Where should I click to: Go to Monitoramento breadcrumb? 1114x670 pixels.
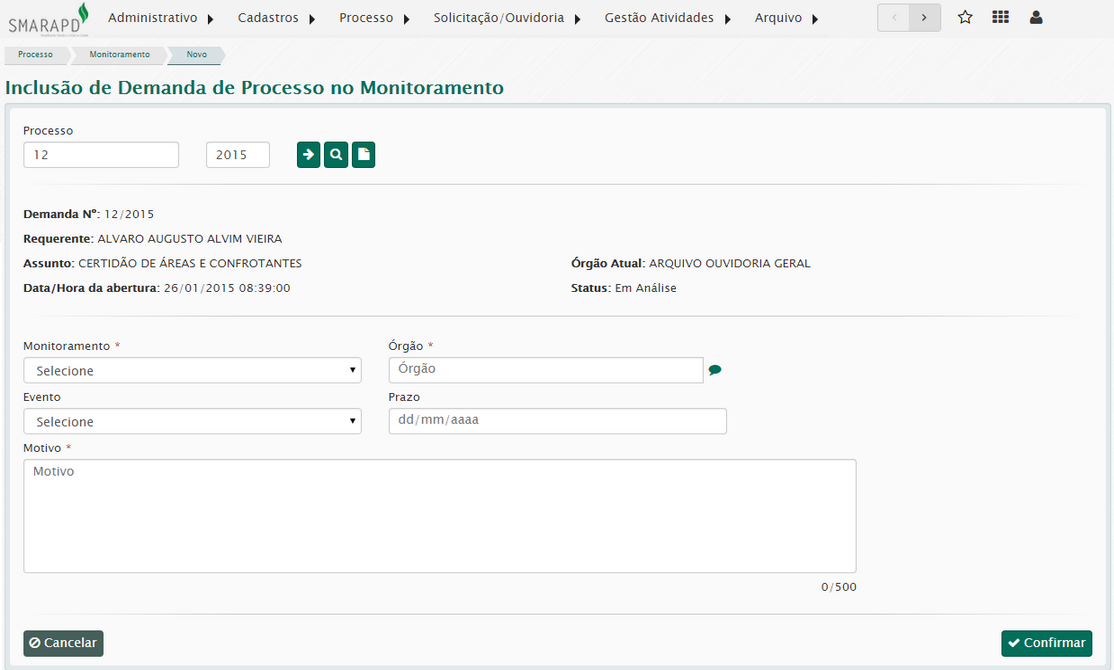(119, 55)
